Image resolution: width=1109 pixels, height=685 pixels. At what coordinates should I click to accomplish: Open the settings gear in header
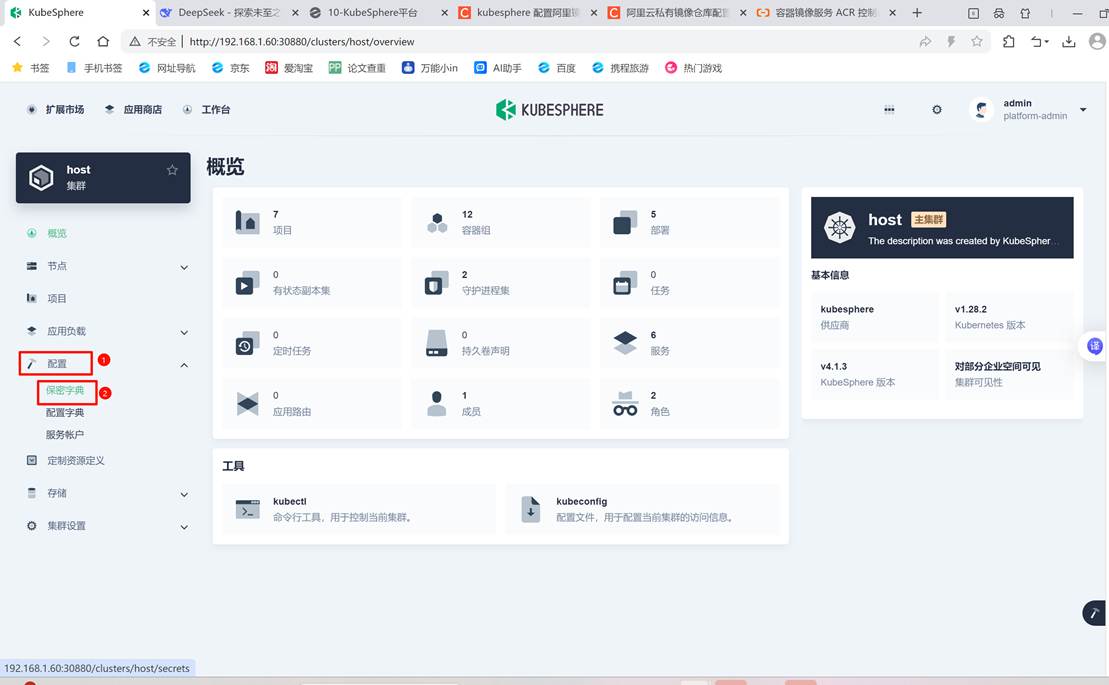[936, 110]
